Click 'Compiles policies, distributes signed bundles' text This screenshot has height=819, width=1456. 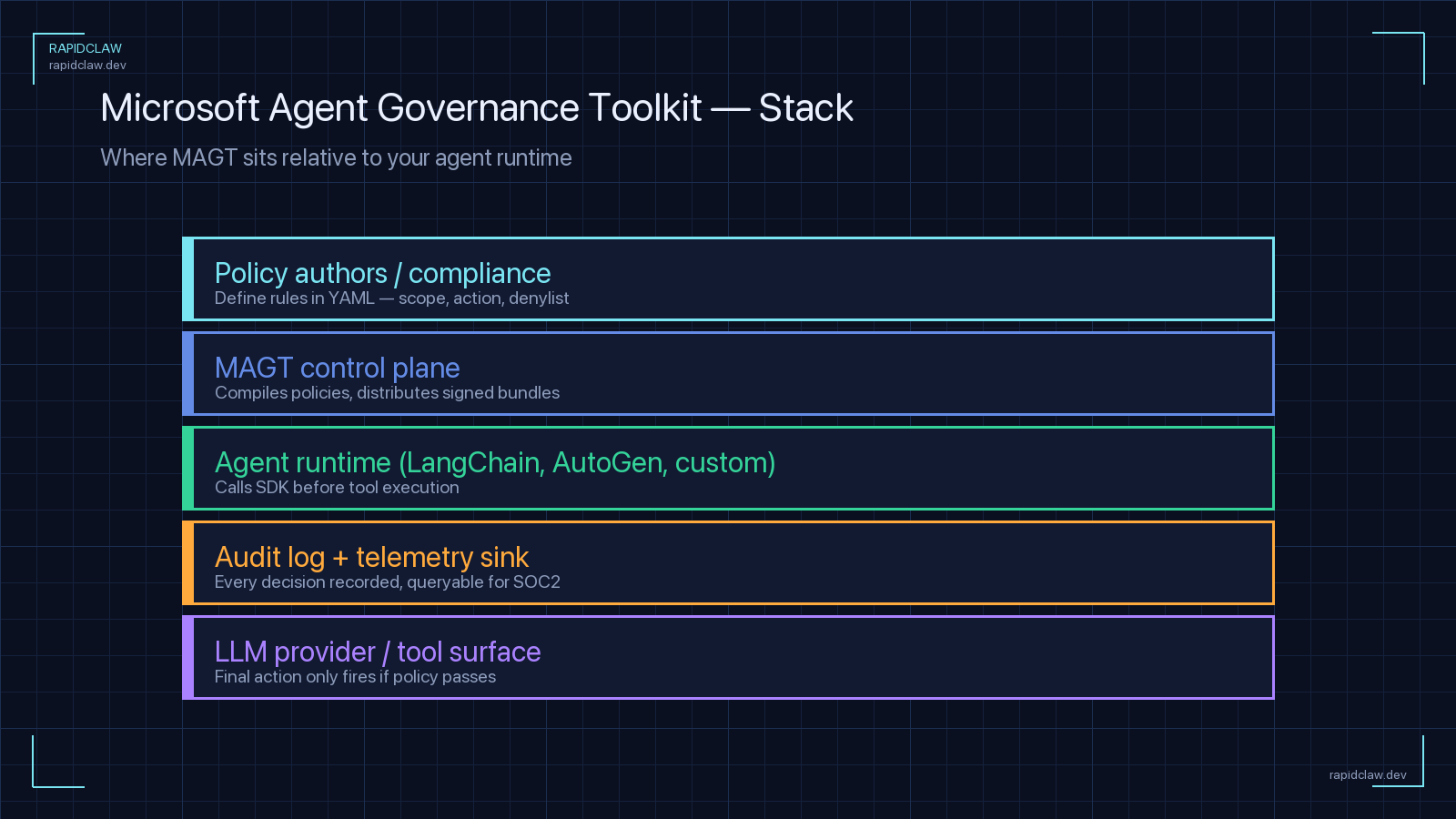387,393
